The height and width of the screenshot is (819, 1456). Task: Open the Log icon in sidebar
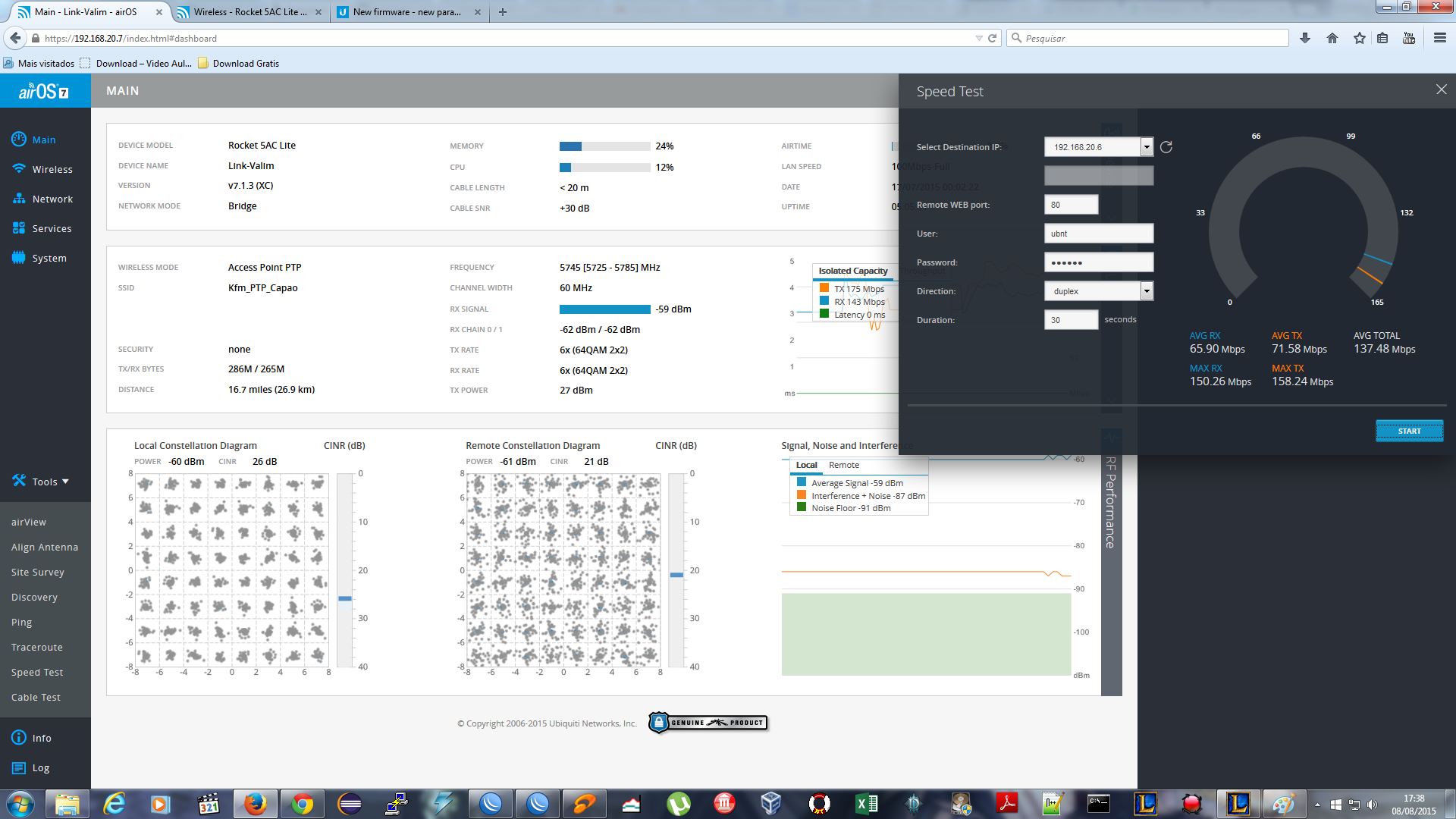pos(19,767)
